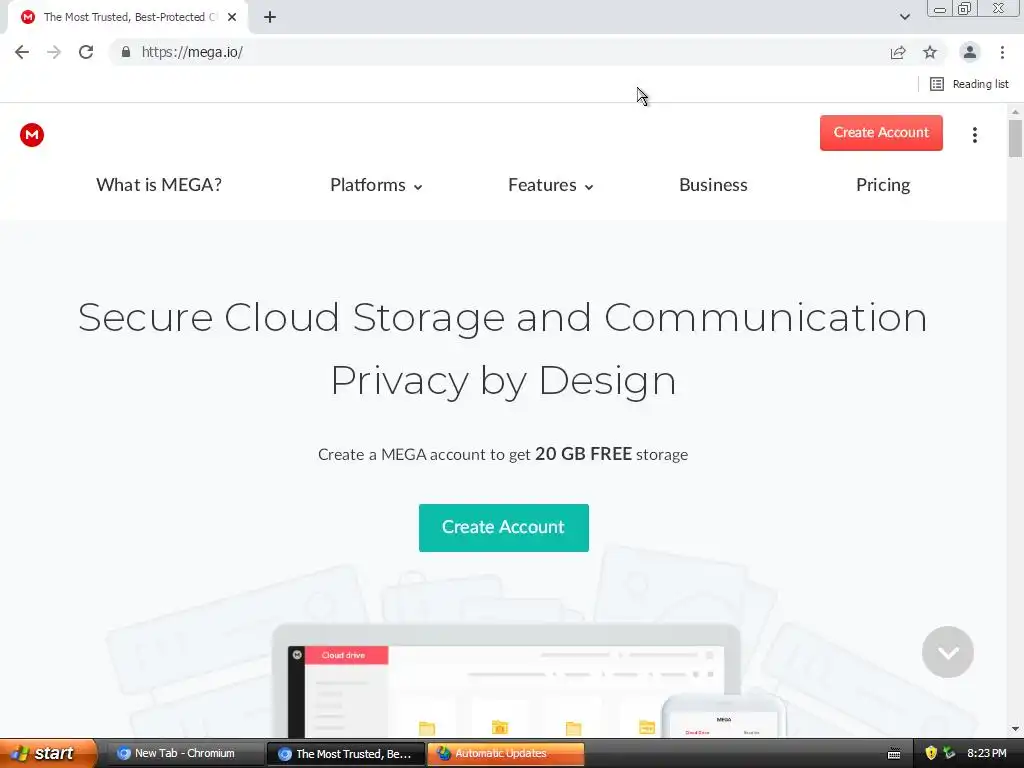Click the browser forward arrow
This screenshot has width=1024, height=768.
pyautogui.click(x=54, y=52)
